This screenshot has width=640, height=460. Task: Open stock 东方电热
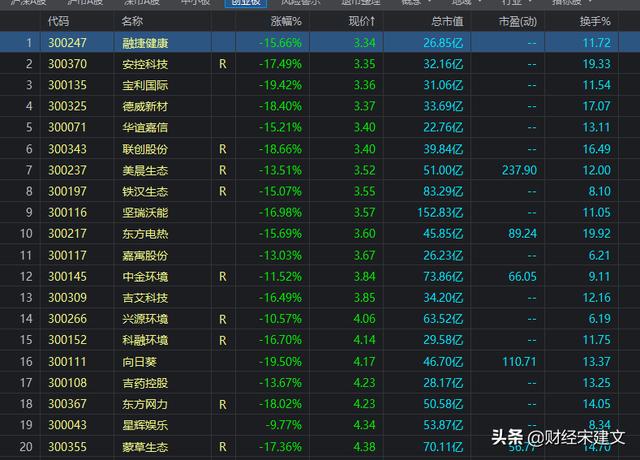click(145, 234)
